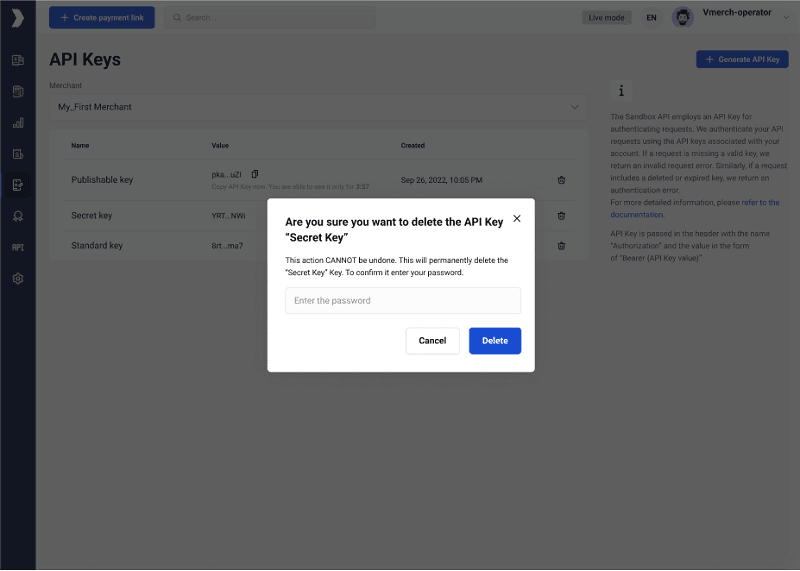Focus the Search field in top bar
The image size is (800, 571).
click(270, 18)
